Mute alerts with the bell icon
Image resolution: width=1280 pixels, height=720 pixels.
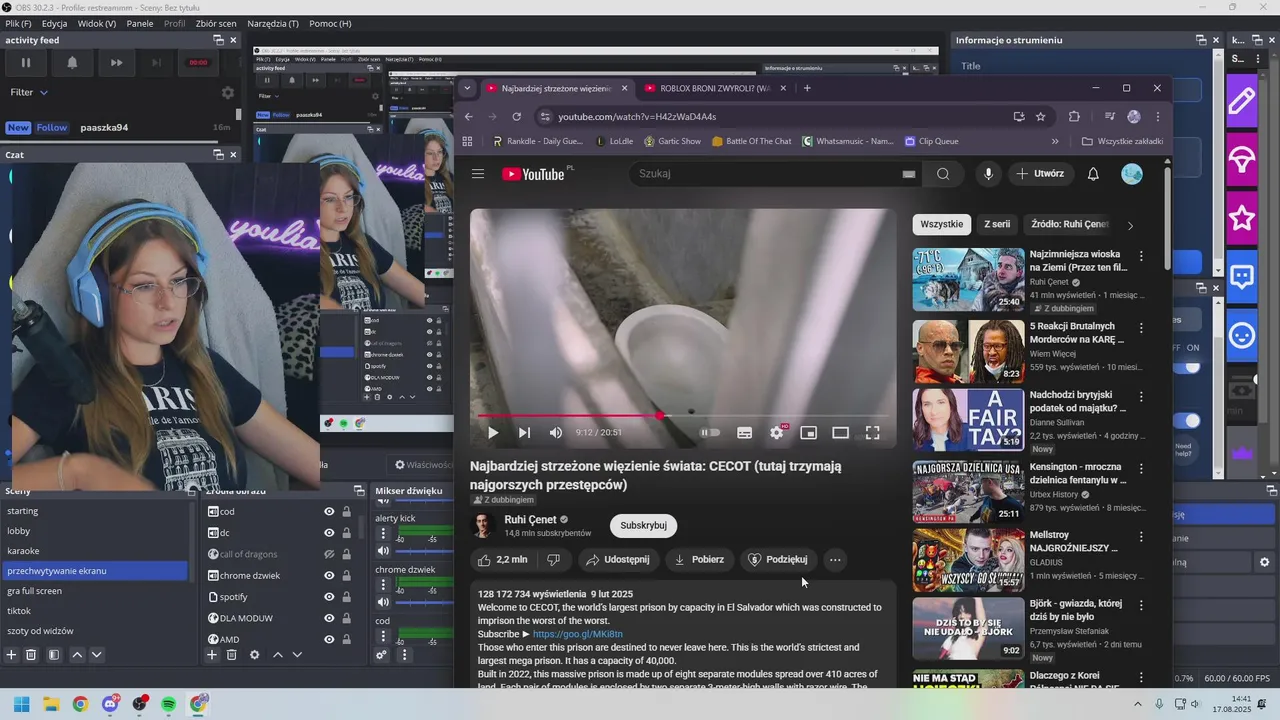72,62
